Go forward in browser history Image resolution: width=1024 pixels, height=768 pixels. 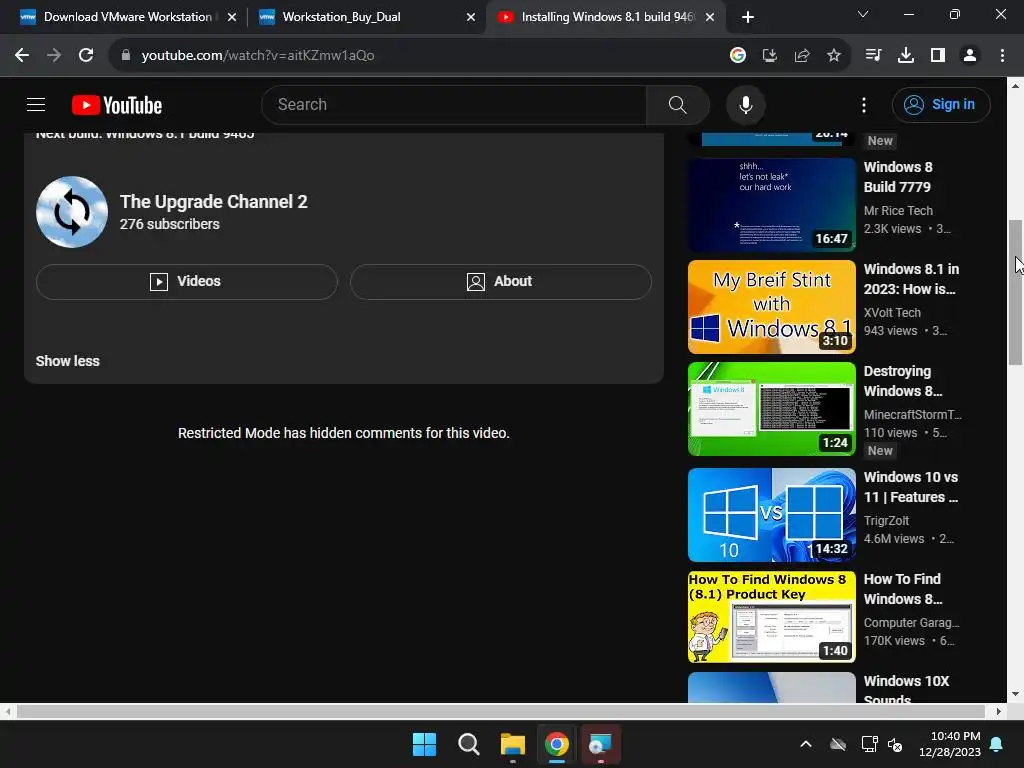[54, 56]
